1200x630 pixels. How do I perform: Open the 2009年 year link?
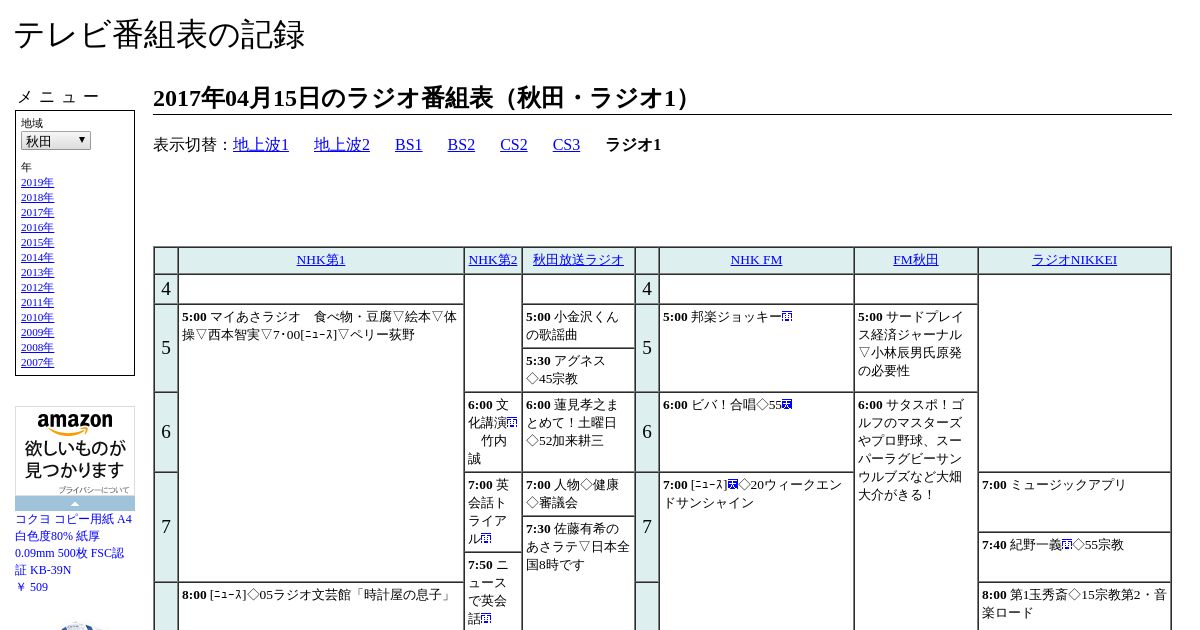(x=37, y=332)
